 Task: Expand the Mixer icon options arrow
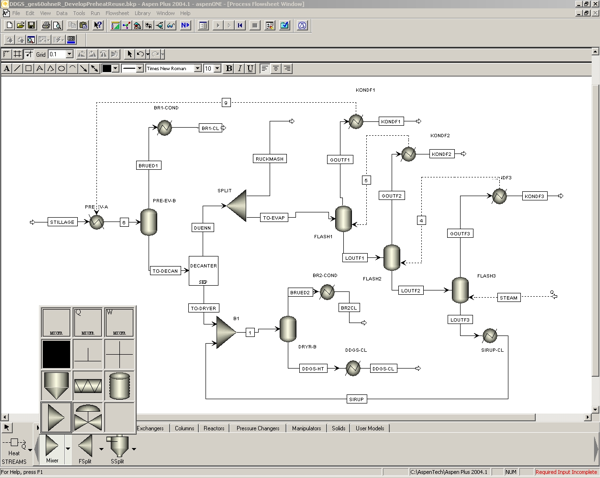(x=68, y=449)
